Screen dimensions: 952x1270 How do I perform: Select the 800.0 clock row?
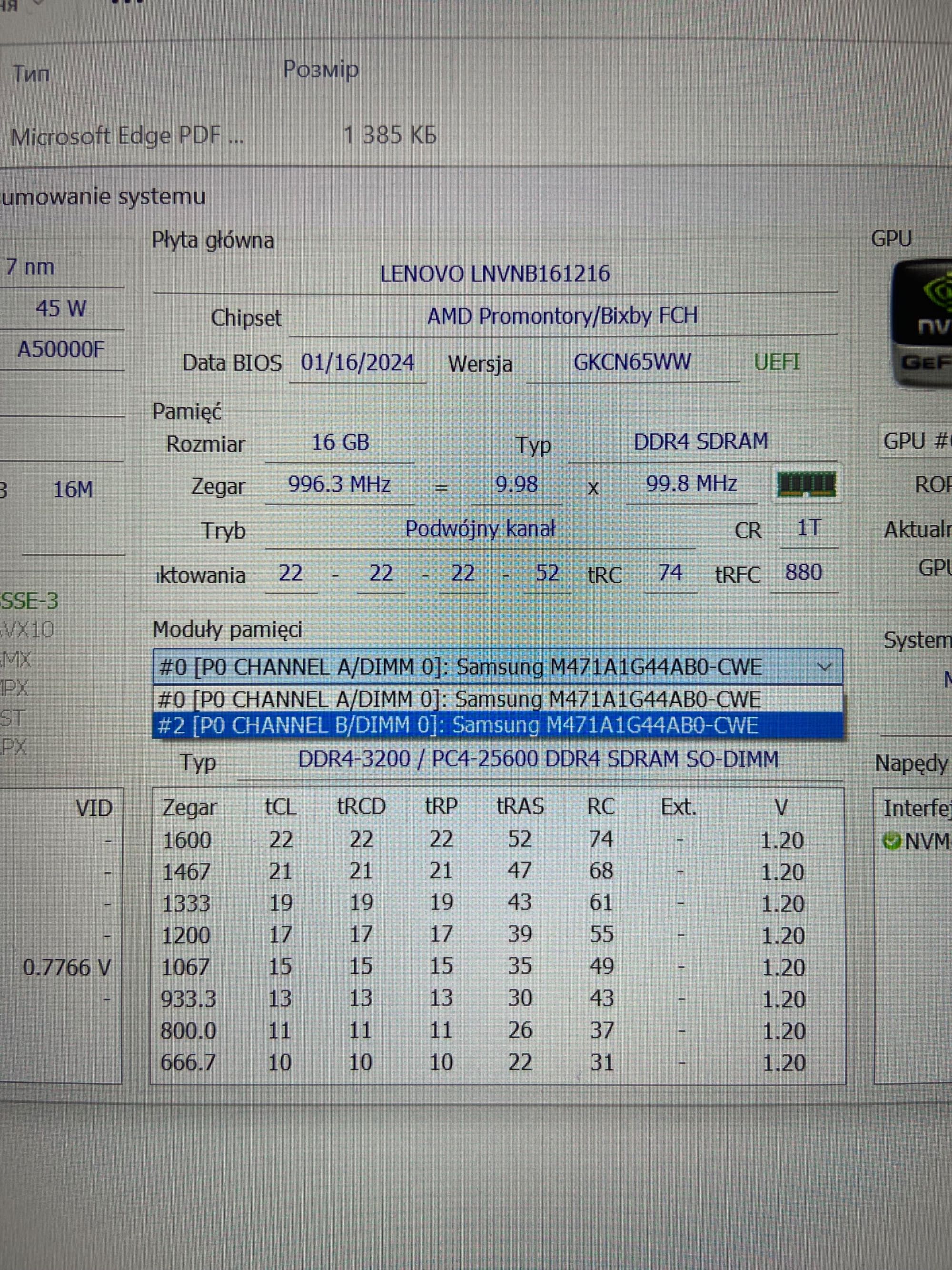[x=498, y=1030]
